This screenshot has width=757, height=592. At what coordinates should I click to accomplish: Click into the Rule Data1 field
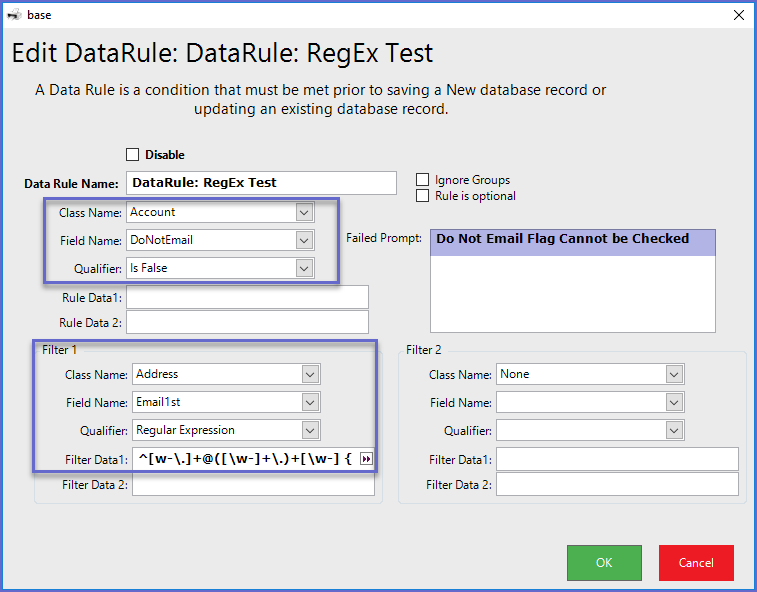tap(247, 297)
